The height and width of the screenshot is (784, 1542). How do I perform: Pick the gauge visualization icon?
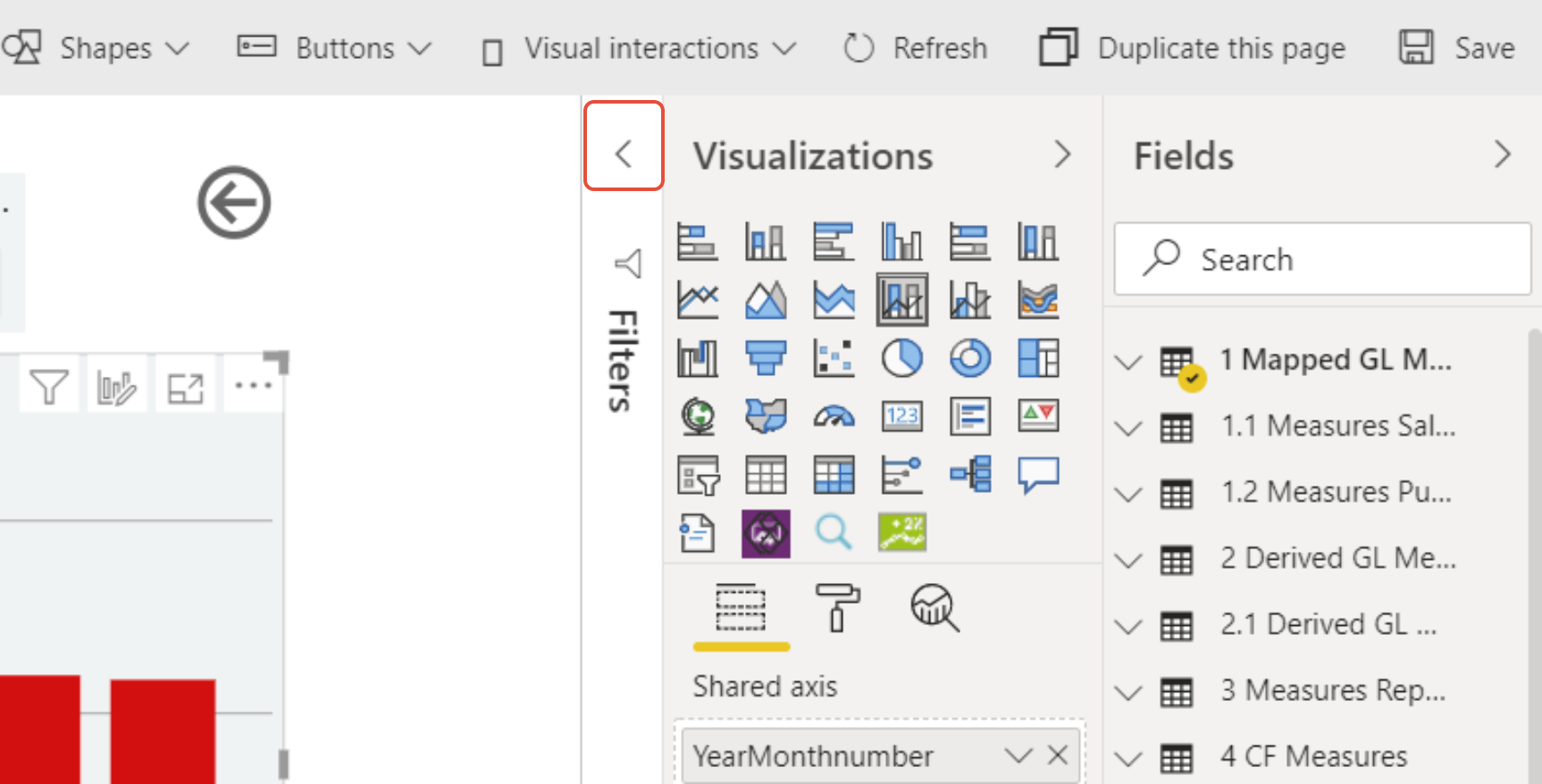click(x=834, y=416)
